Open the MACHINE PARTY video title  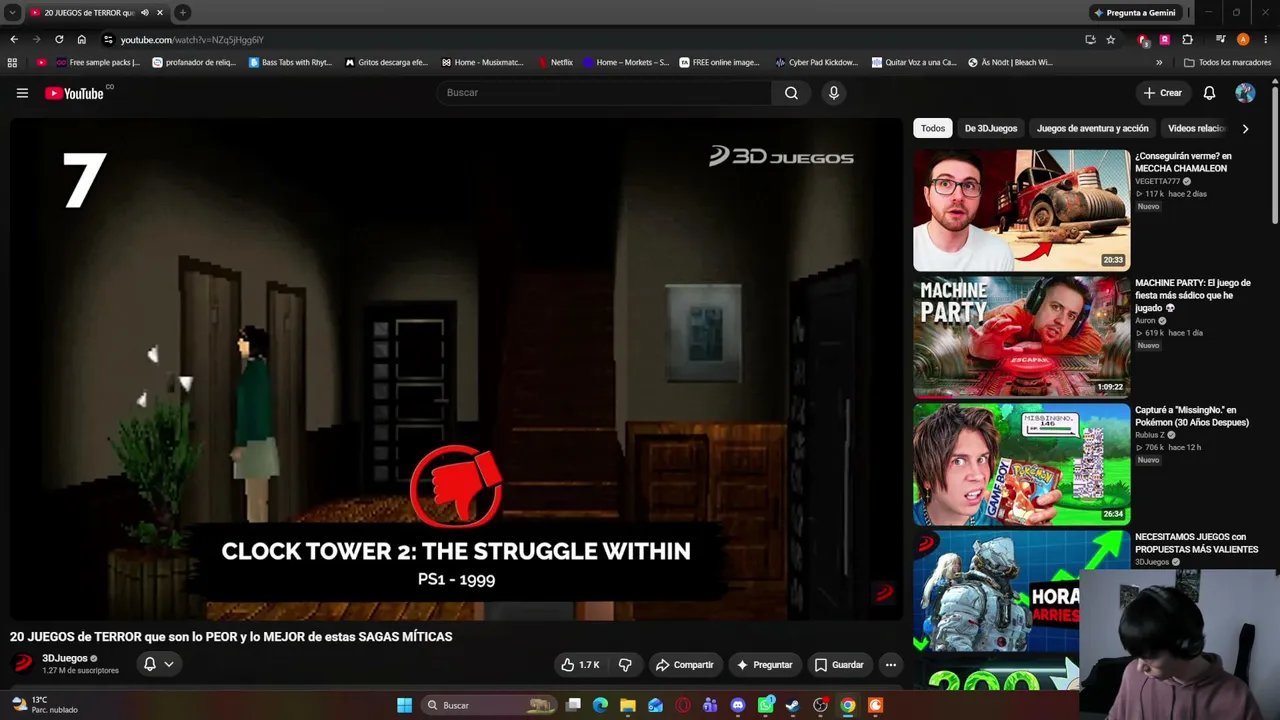tap(1192, 295)
